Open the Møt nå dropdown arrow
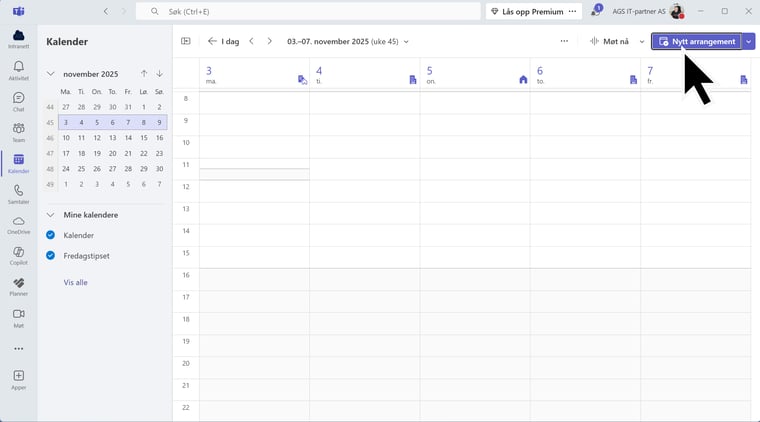Viewport: 760px width, 422px height. (642, 42)
